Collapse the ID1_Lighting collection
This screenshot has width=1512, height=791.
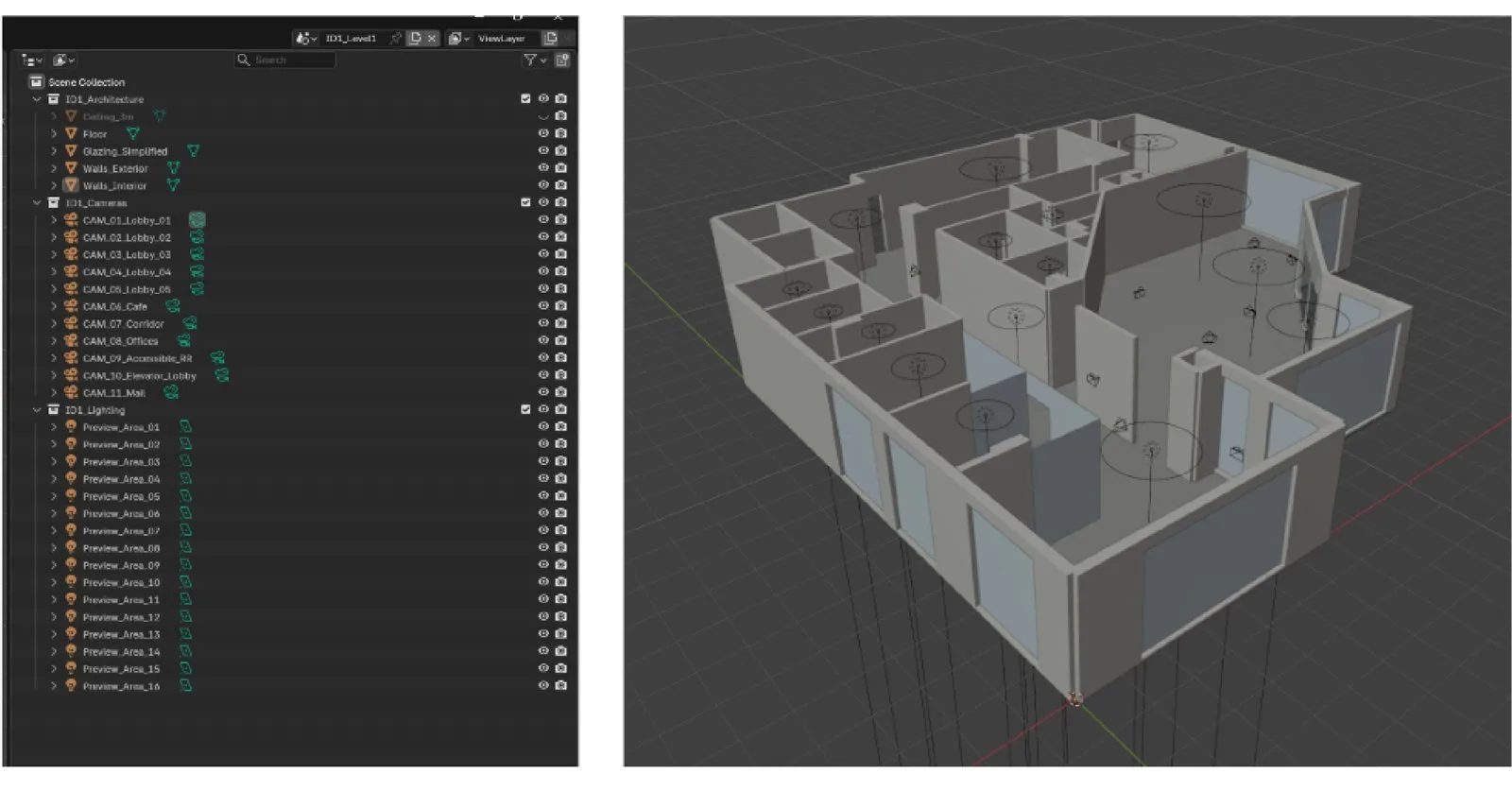click(x=38, y=410)
